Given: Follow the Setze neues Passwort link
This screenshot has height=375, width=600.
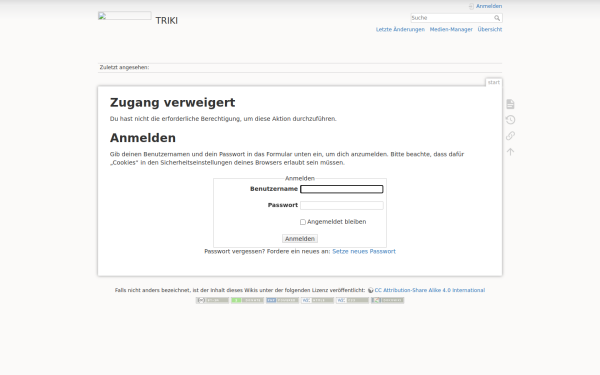Looking at the screenshot, I should (364, 251).
